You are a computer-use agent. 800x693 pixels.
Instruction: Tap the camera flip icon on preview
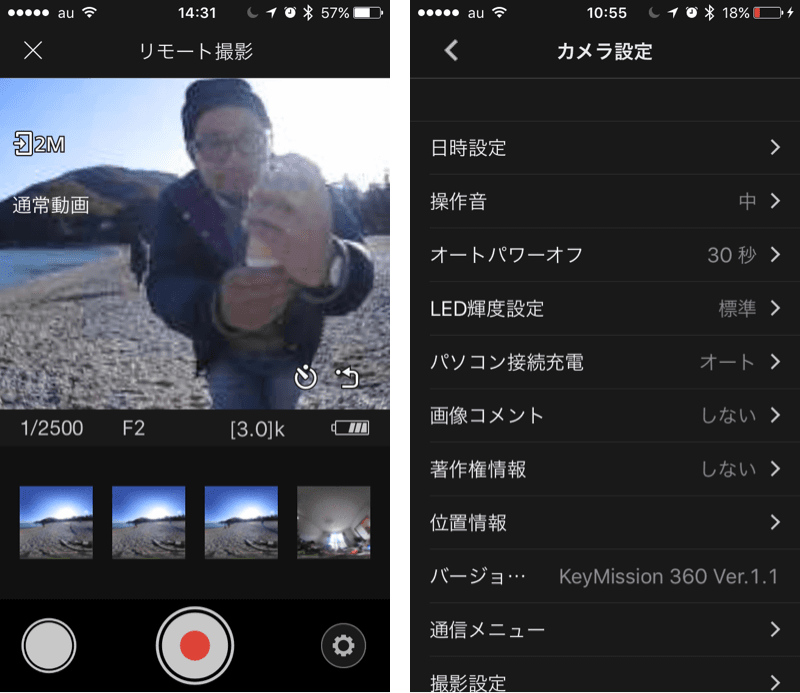347,377
